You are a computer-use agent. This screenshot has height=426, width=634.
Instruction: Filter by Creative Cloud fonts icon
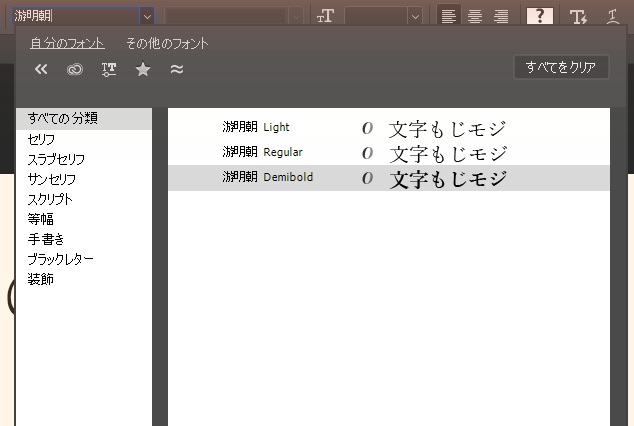(x=75, y=70)
